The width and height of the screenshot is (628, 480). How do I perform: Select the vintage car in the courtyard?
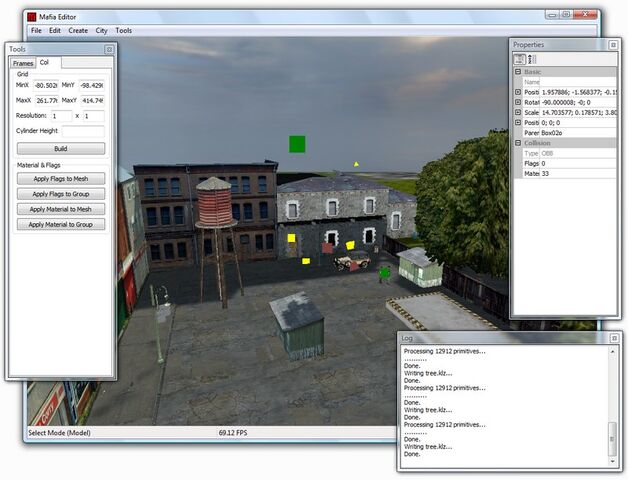(x=352, y=261)
